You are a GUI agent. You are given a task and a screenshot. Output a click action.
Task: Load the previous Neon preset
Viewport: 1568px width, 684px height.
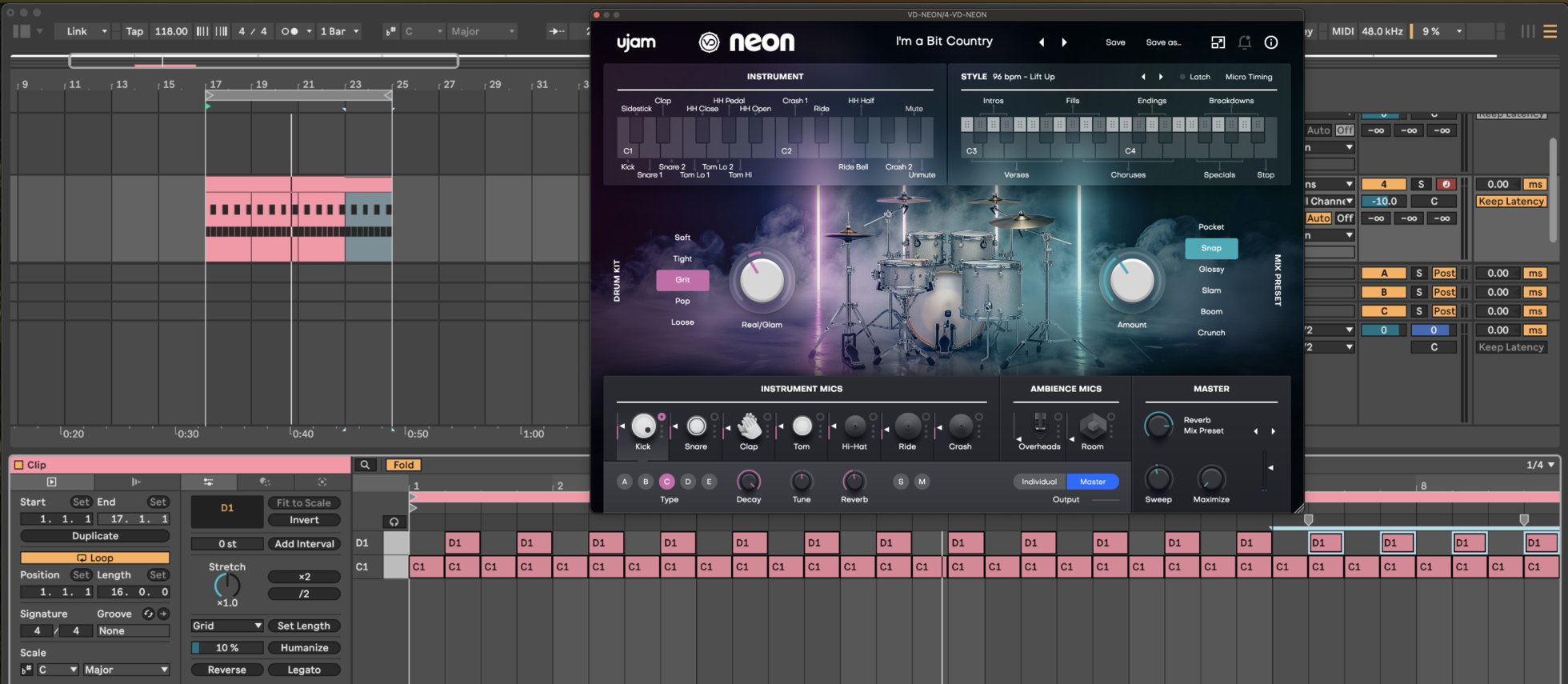click(1042, 42)
